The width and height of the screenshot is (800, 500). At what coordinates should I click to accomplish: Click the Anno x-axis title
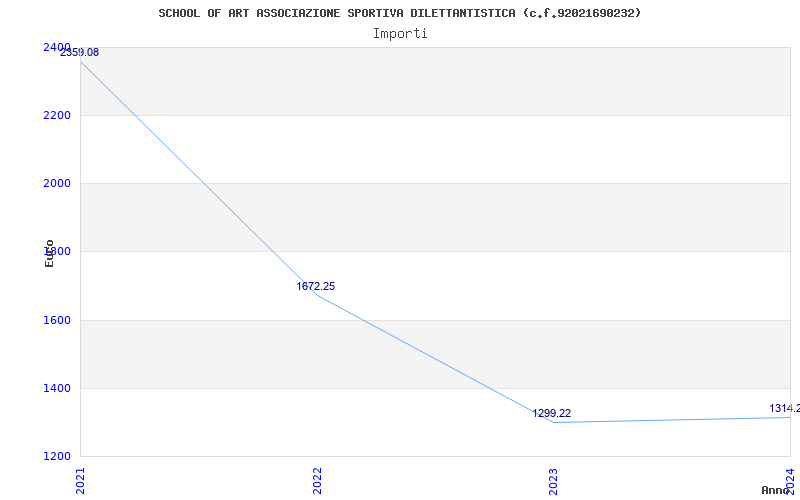pyautogui.click(x=776, y=490)
